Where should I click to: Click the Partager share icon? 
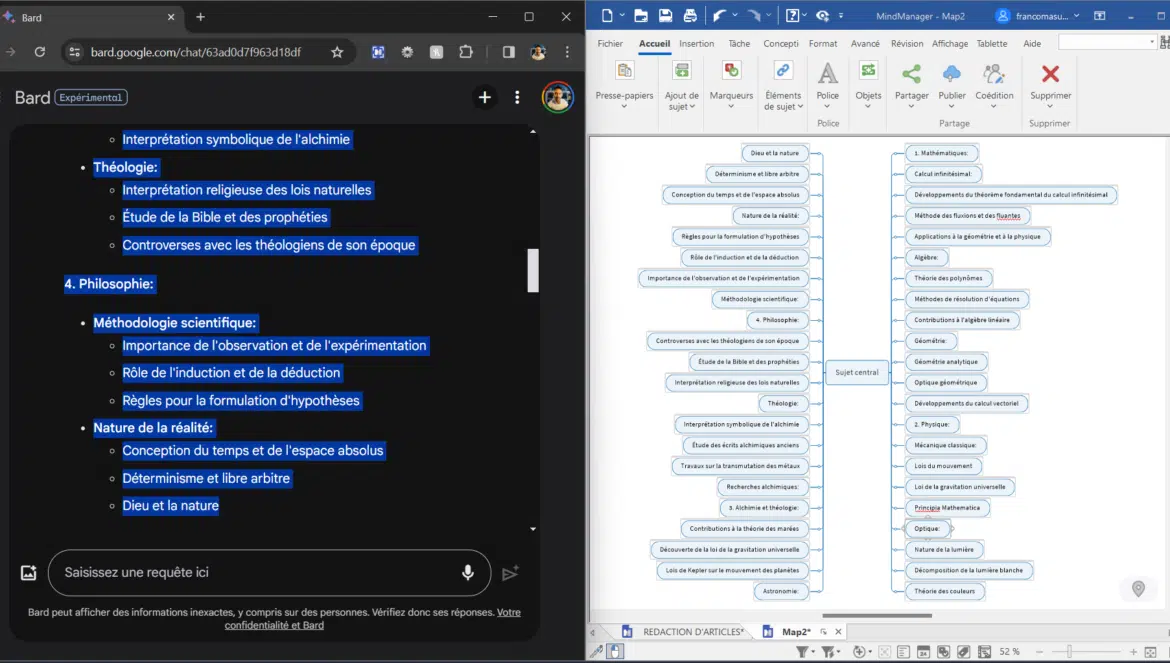tap(911, 74)
